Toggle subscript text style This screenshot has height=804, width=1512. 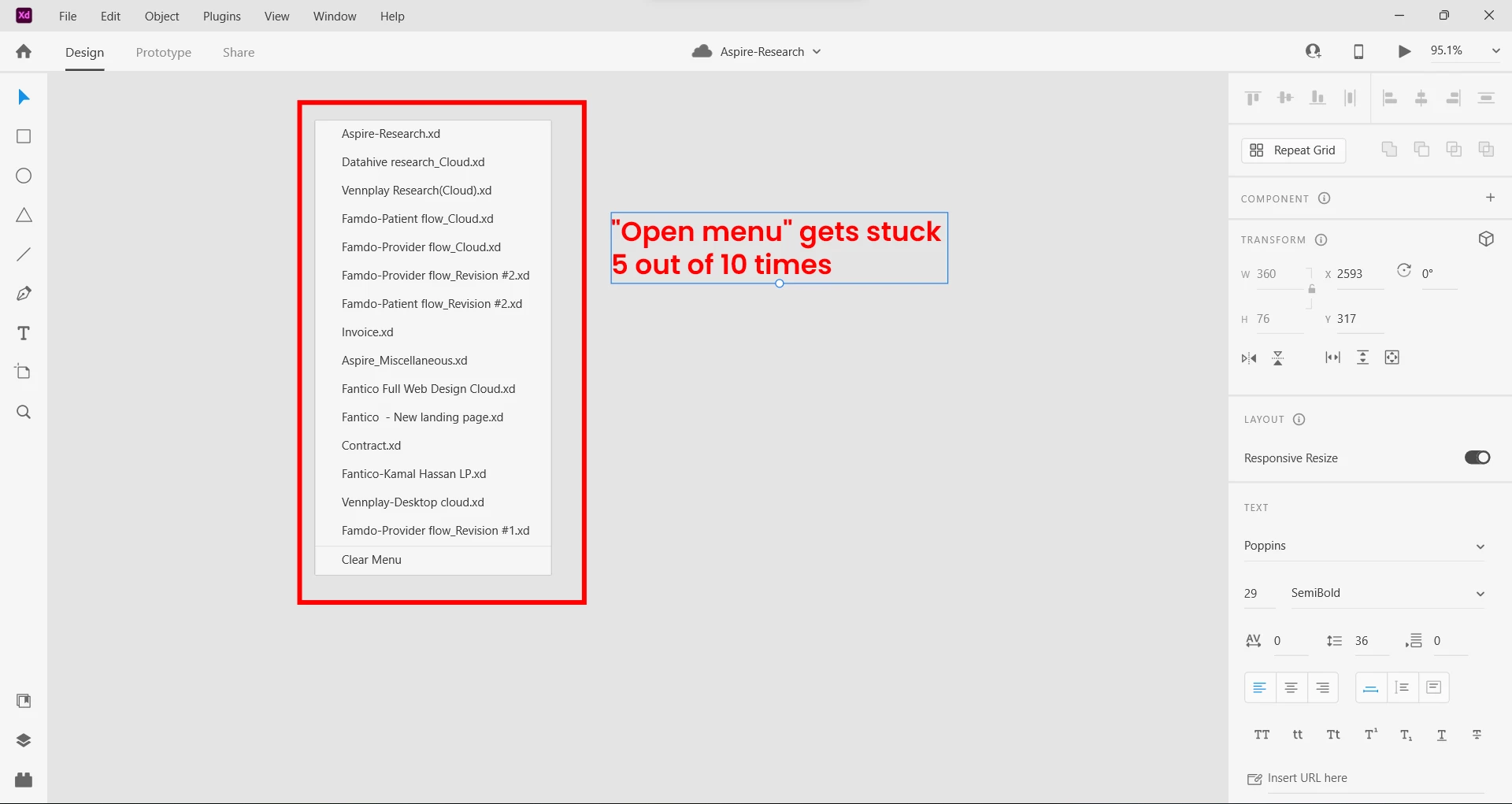pyautogui.click(x=1406, y=735)
